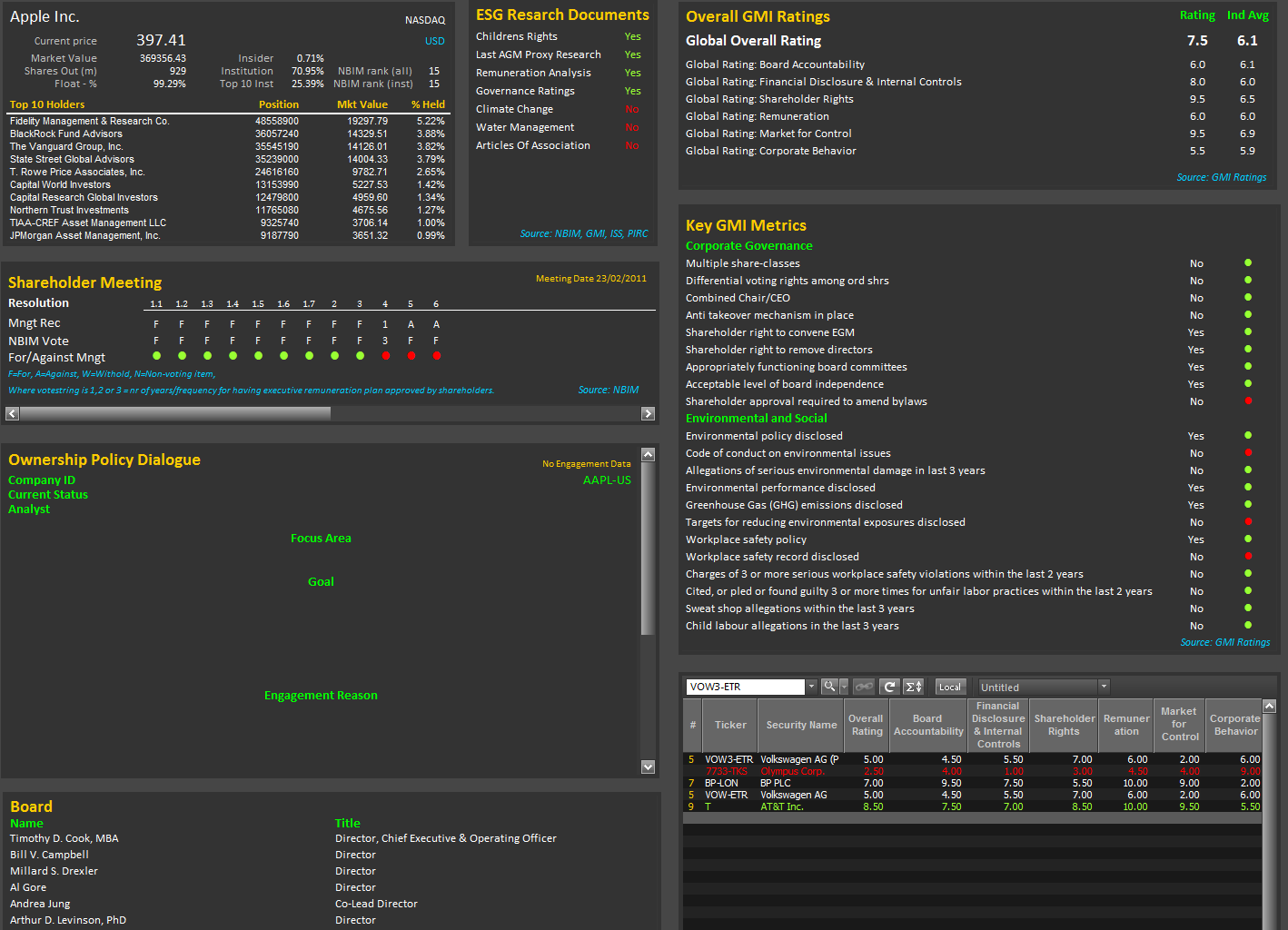Sort by Corporate Behavior column header
This screenshot has width=1288, height=930.
[x=1234, y=725]
